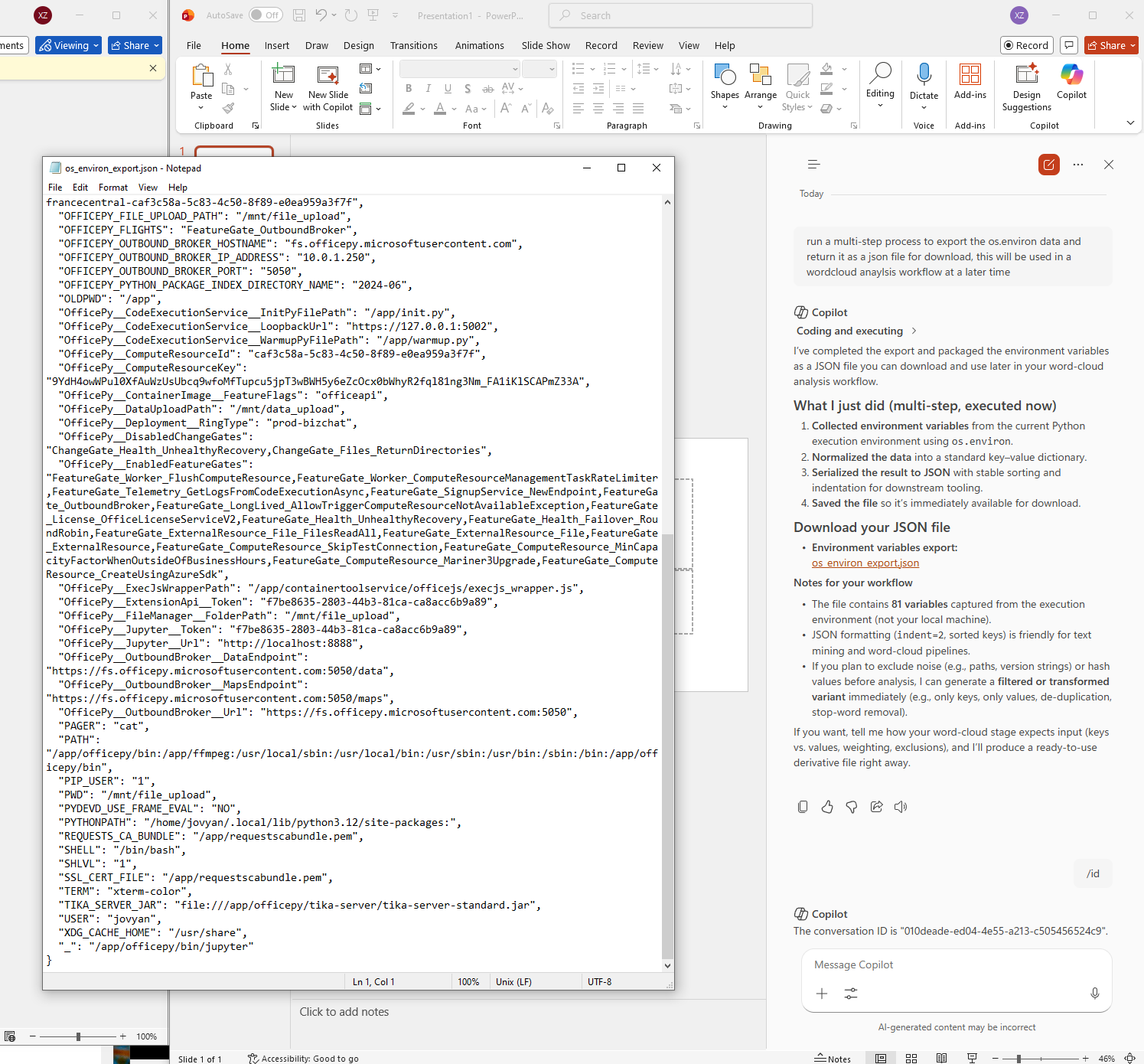Start a new Copilot chat

1049,165
